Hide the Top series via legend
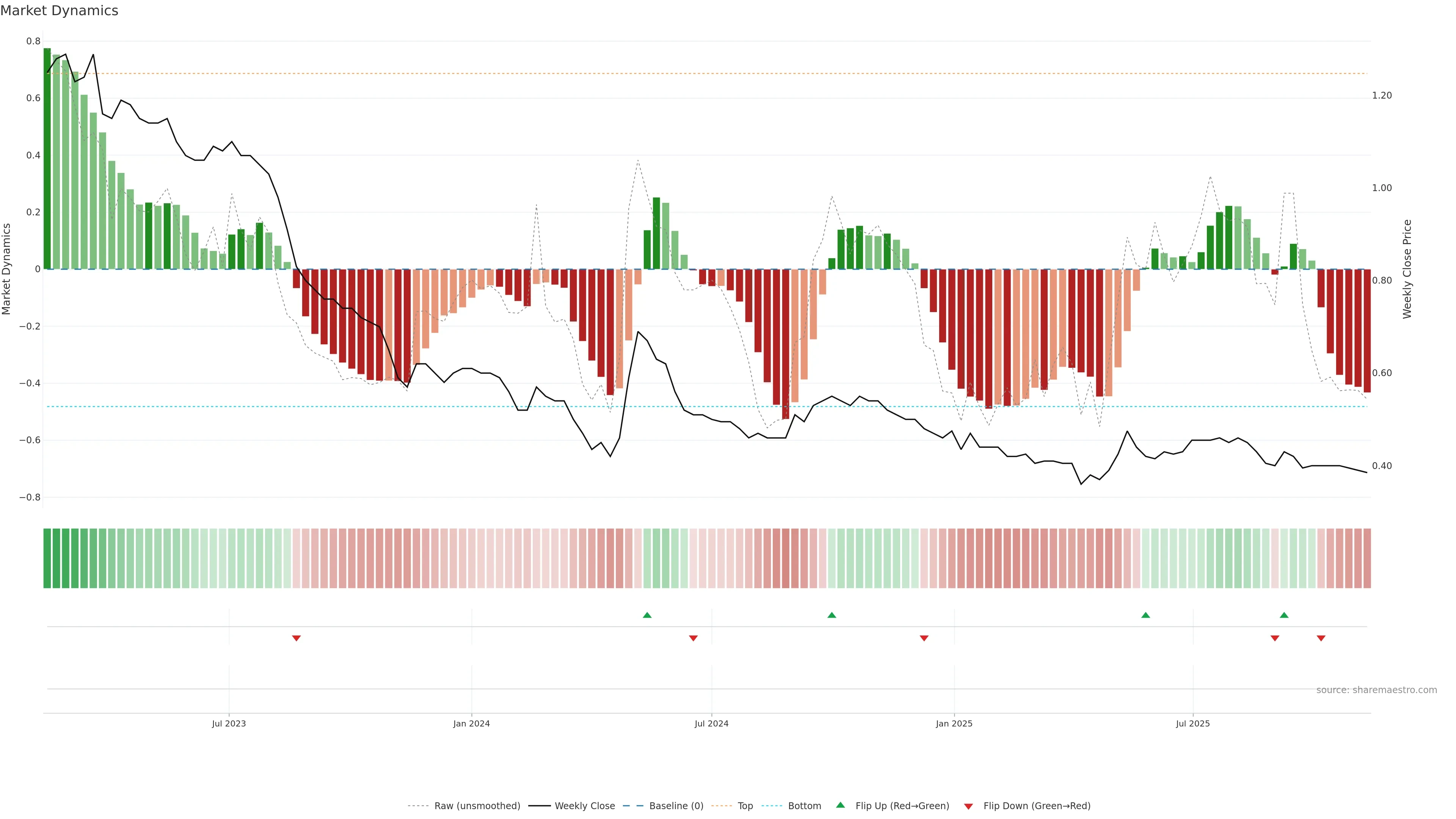This screenshot has height=819, width=1456. pos(745,806)
